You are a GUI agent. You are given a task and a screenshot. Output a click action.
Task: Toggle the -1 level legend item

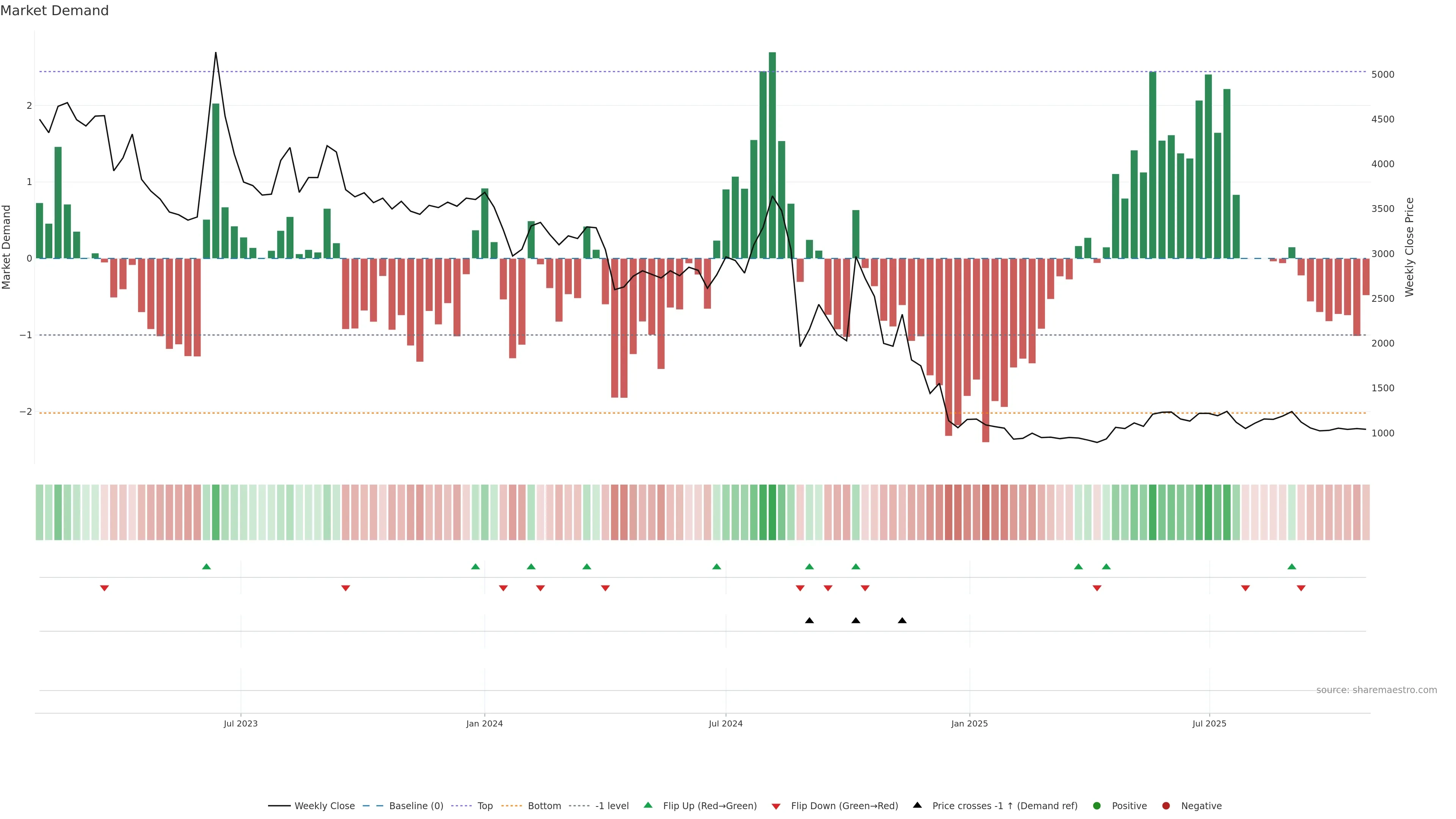tap(612, 806)
